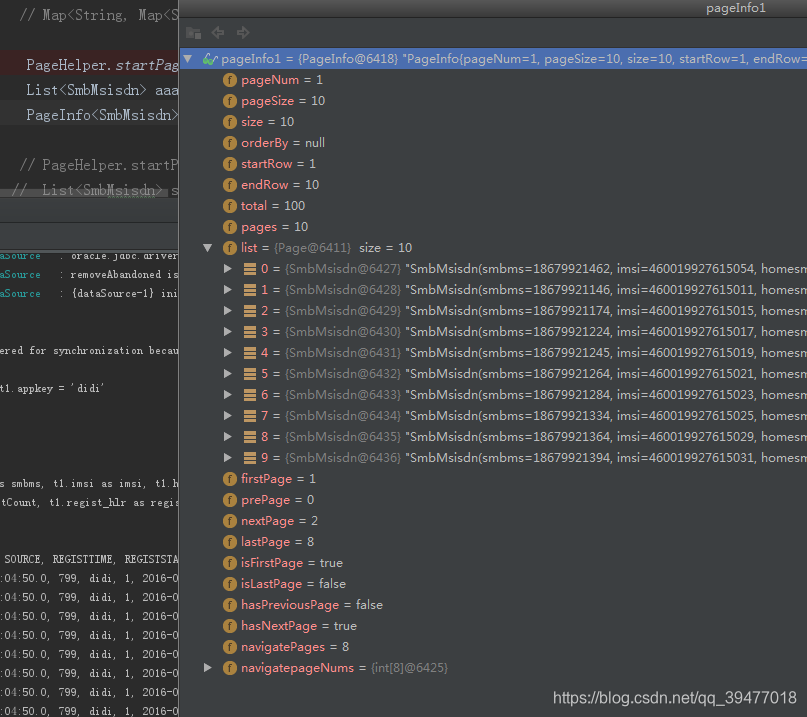Click the element icon of list item 9
Image resolution: width=807 pixels, height=717 pixels.
(250, 458)
